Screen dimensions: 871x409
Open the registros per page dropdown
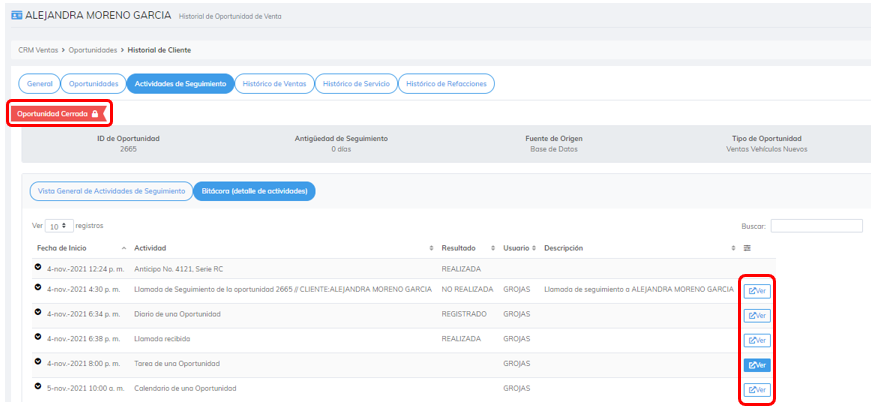click(59, 227)
